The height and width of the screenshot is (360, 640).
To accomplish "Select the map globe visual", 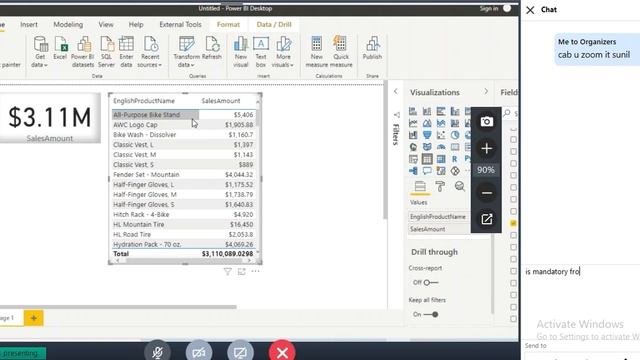I will pos(413,147).
